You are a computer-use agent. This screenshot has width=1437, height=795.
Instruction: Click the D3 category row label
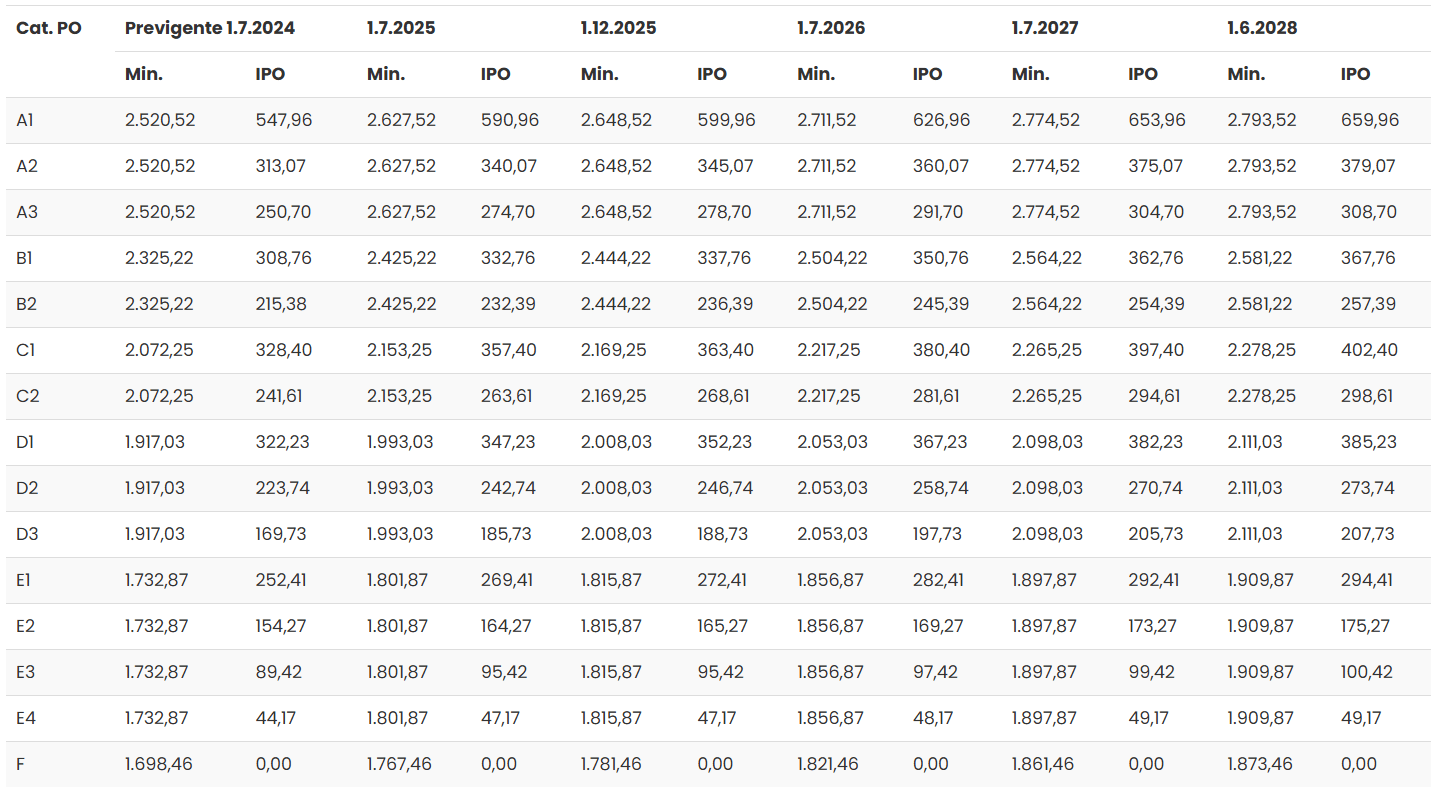27,534
